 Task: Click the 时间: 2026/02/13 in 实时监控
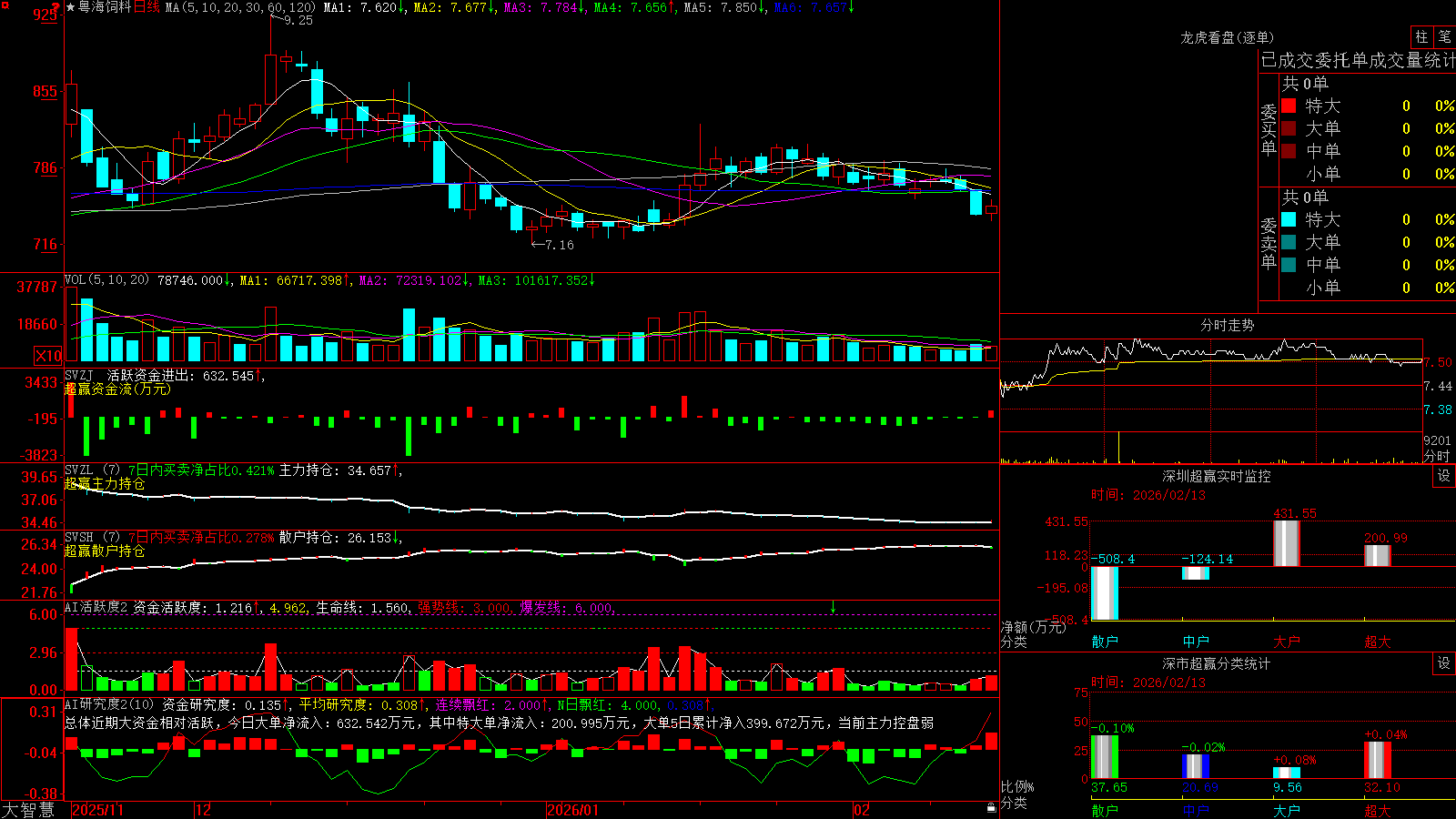[1148, 495]
